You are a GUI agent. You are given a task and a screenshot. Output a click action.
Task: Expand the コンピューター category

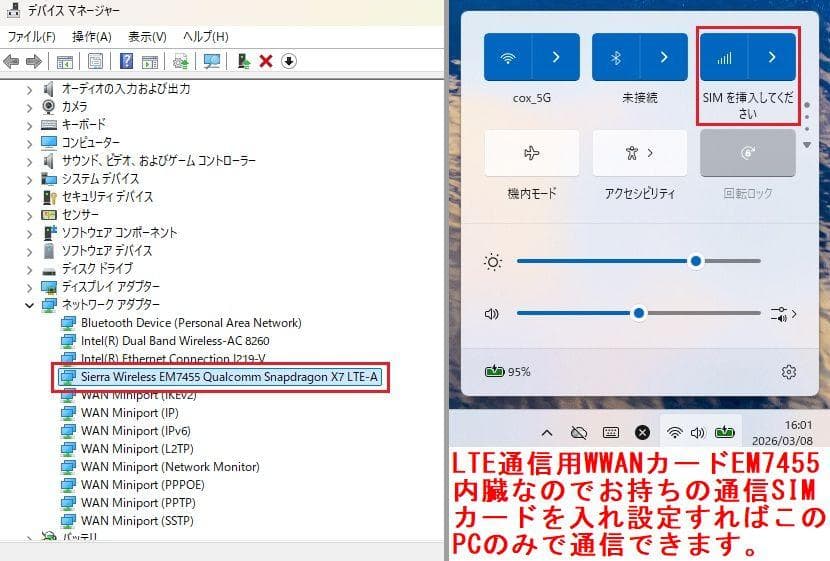point(30,144)
